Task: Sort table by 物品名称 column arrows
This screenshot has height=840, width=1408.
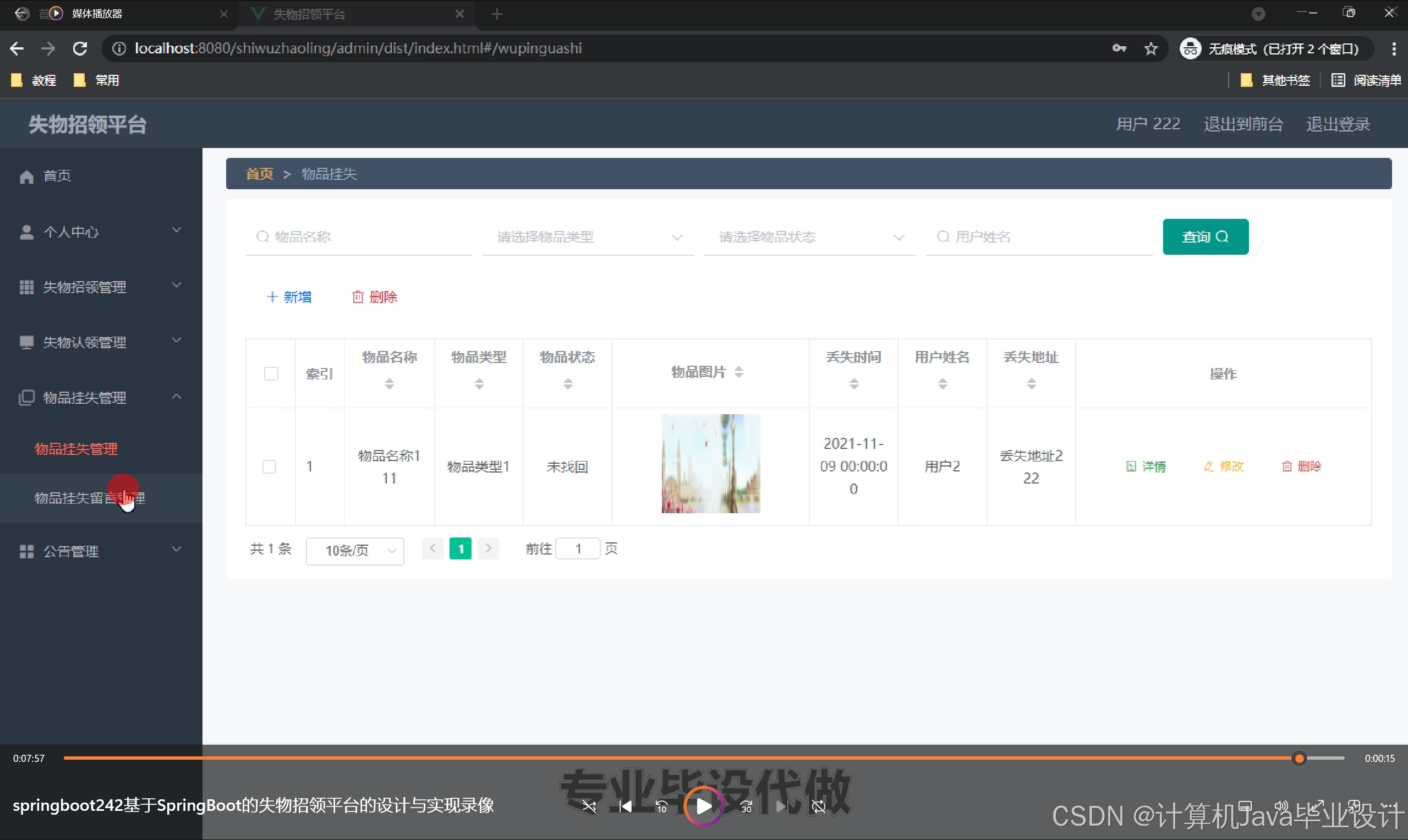Action: click(x=389, y=384)
